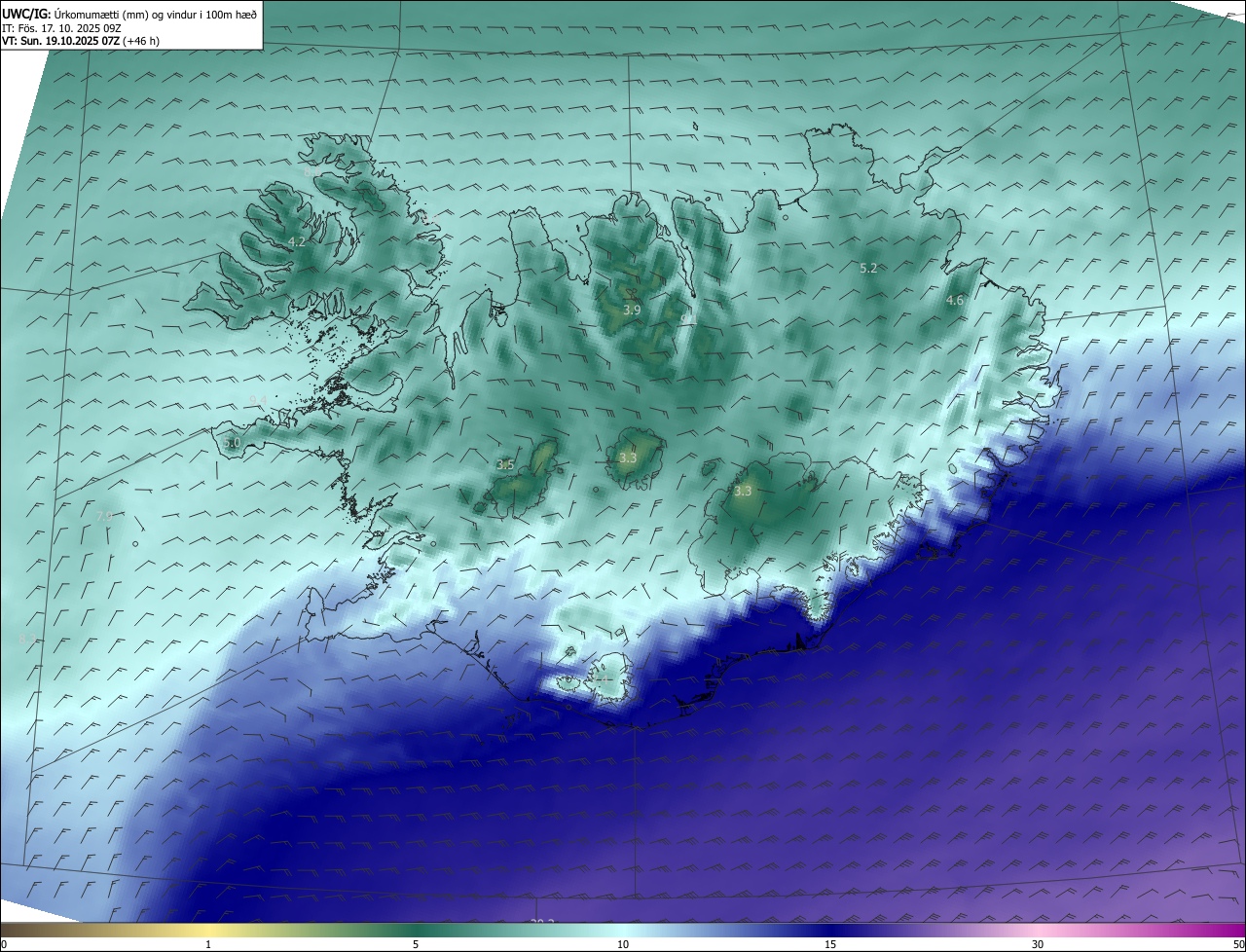
Task: Click the faint 9.4 value label
Action: [258, 401]
